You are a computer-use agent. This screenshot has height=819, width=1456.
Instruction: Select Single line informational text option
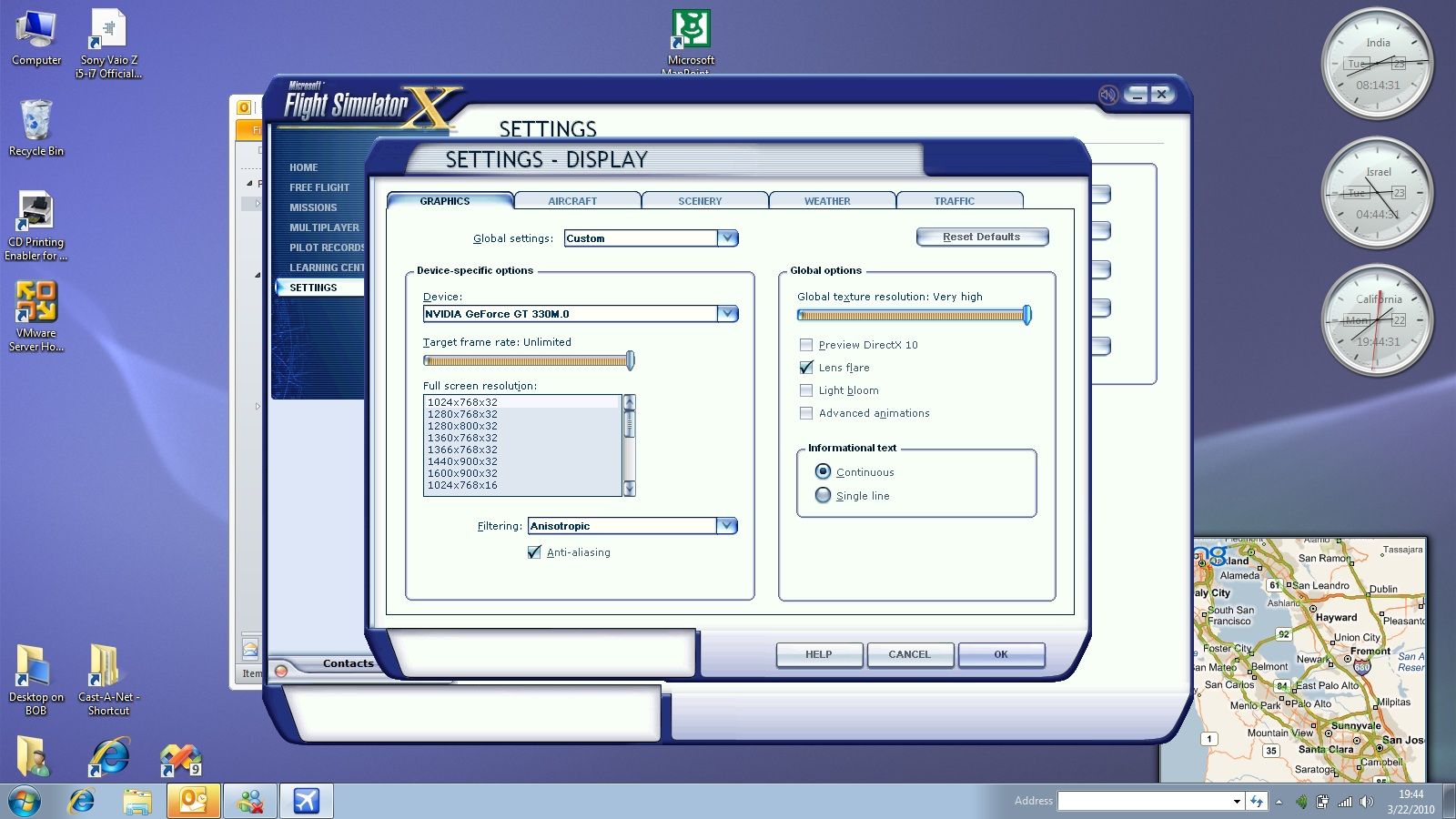click(823, 495)
